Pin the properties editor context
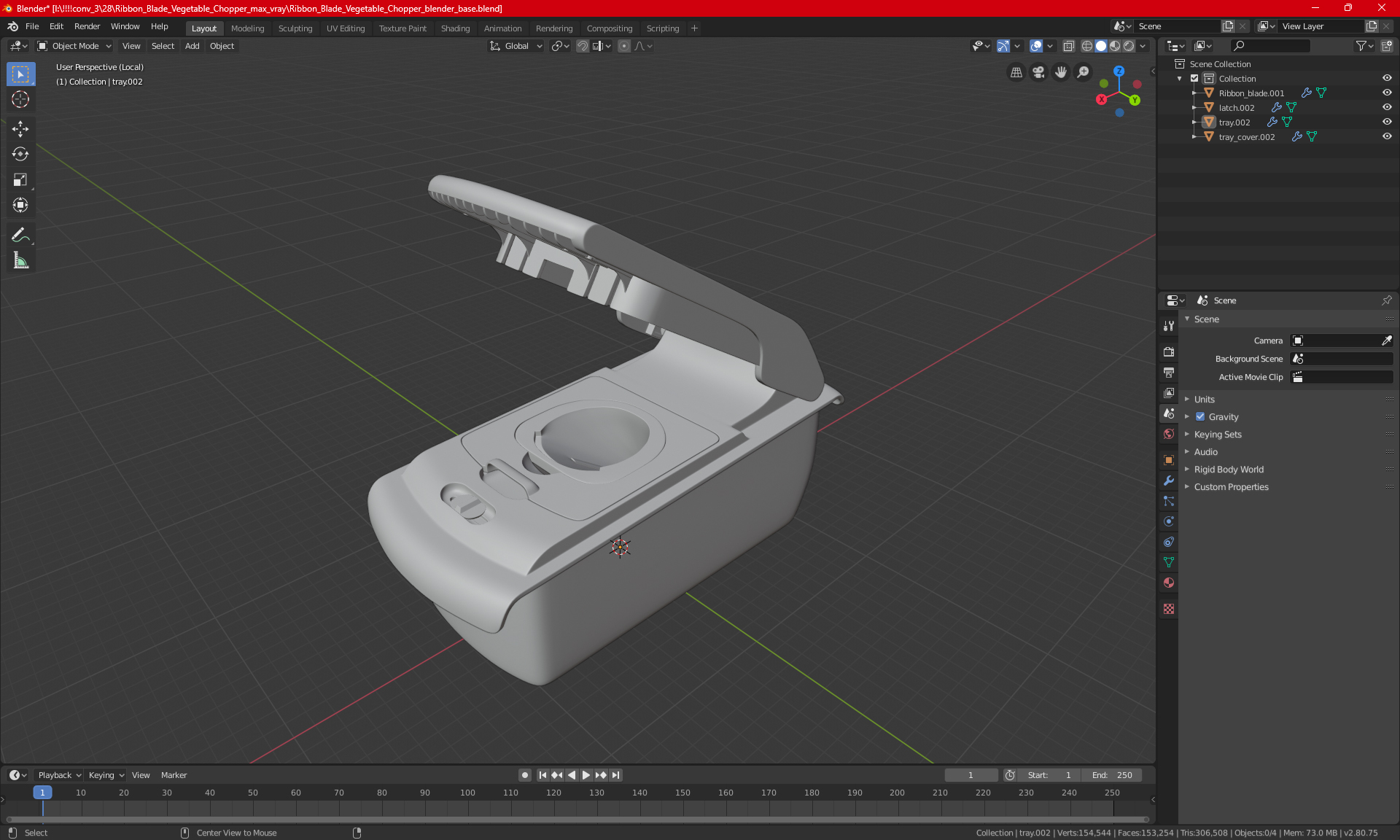The image size is (1400, 840). point(1386,300)
